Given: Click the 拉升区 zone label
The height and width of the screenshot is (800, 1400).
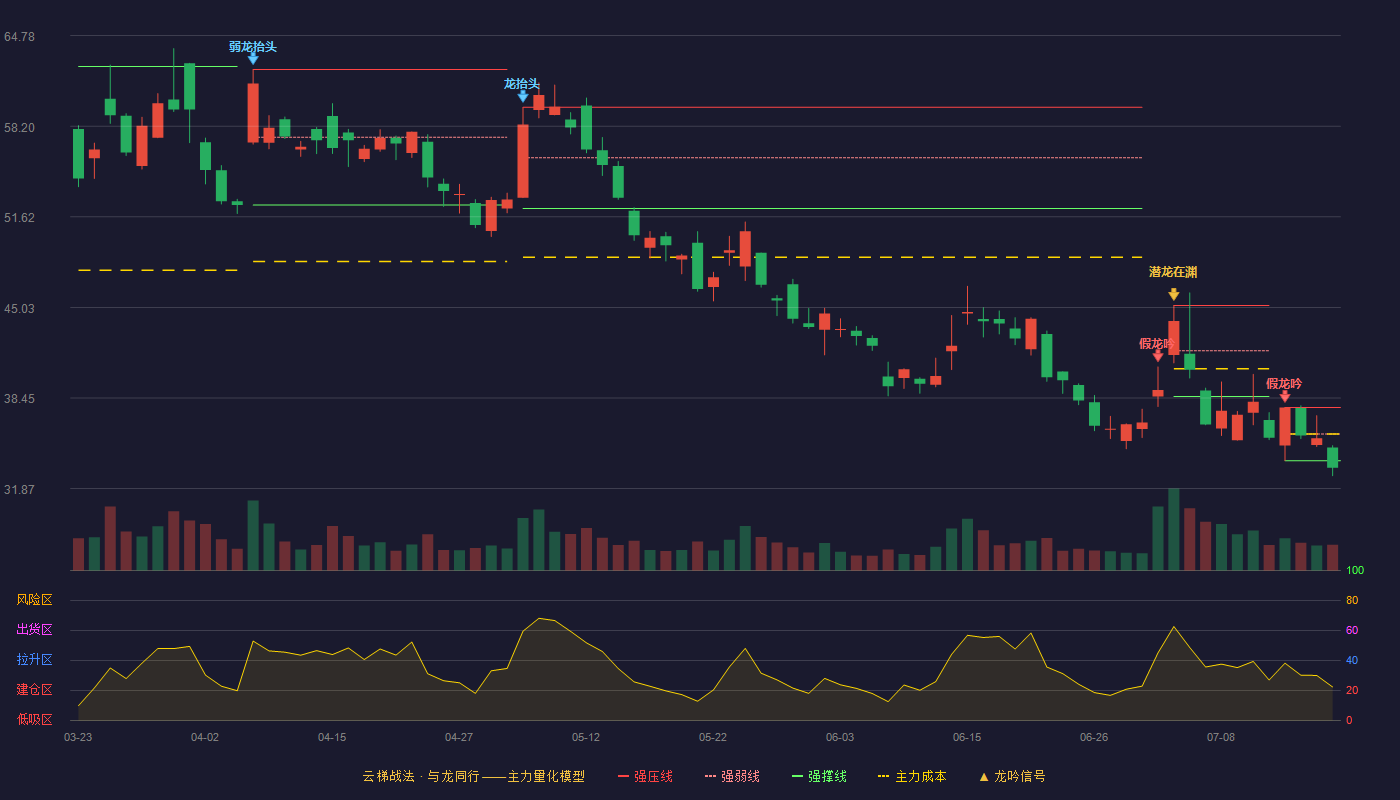Looking at the screenshot, I should [34, 660].
